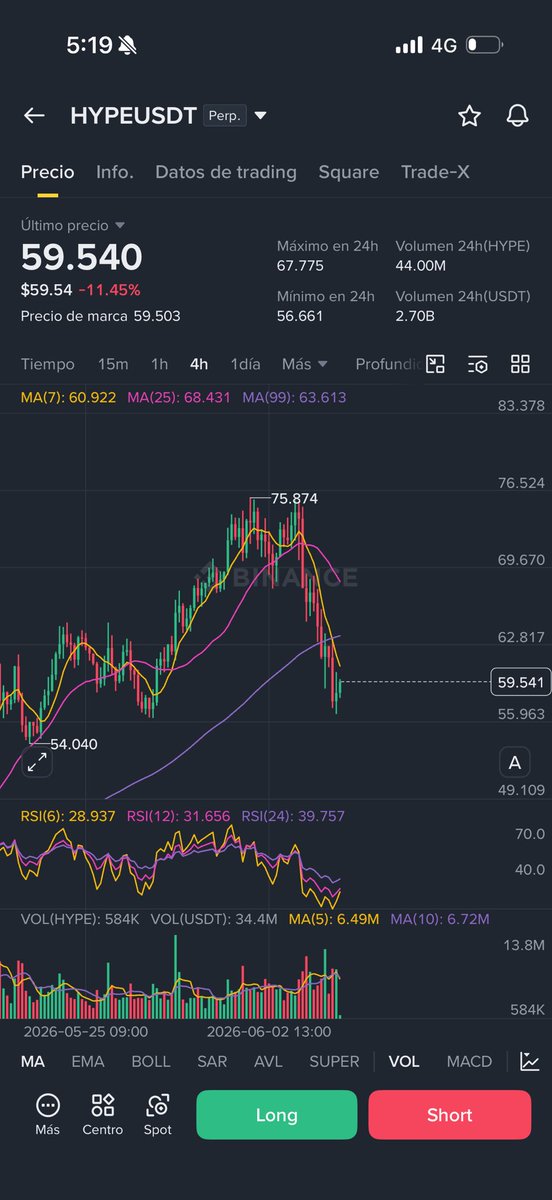Viewport: 552px width, 1200px height.
Task: Open the Profundidad depth view
Action: click(x=385, y=364)
